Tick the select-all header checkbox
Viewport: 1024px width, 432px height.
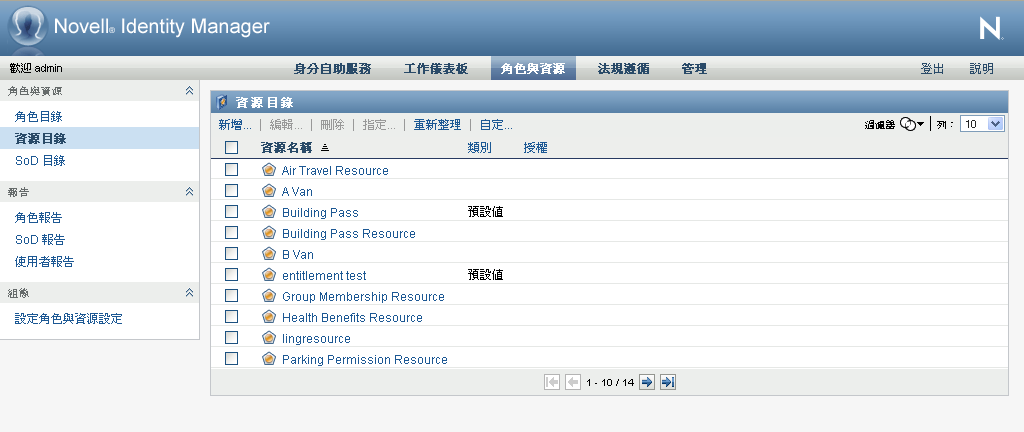click(x=231, y=147)
